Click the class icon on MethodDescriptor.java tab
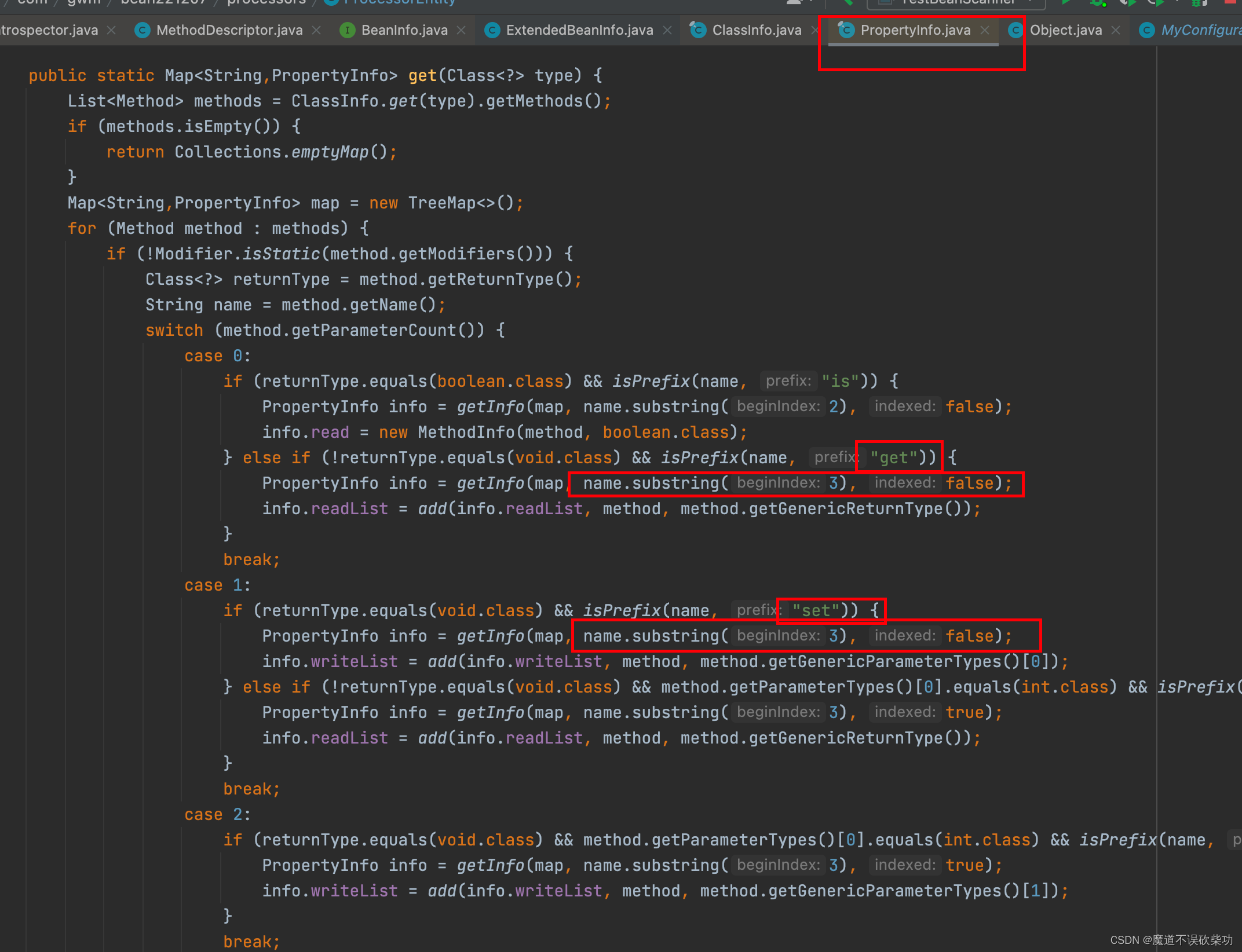The height and width of the screenshot is (952, 1242). 143,30
